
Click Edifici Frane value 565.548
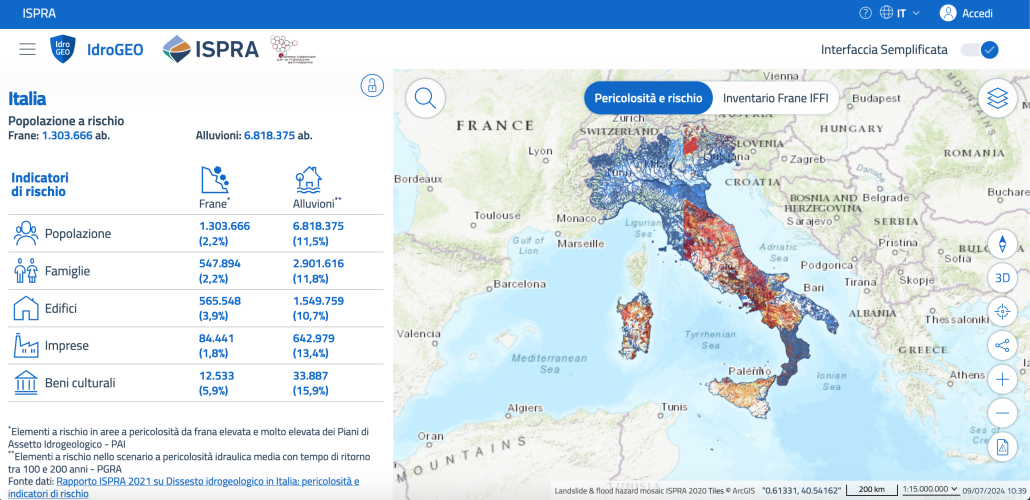click(x=219, y=301)
